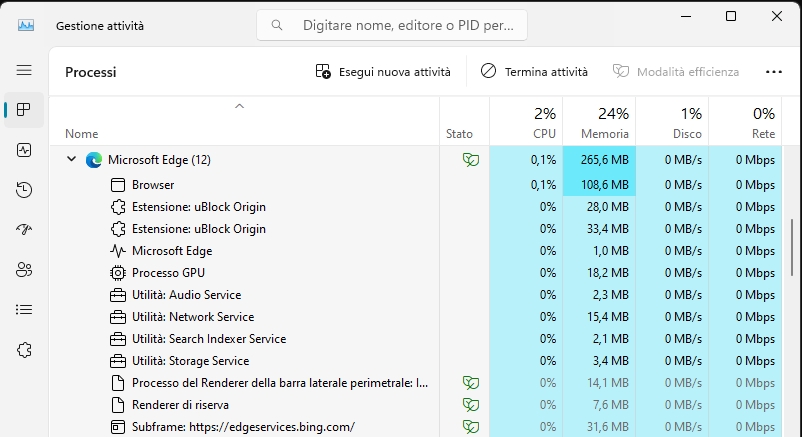The height and width of the screenshot is (437, 802).
Task: Minimize the Gestione attività window
Action: click(686, 16)
